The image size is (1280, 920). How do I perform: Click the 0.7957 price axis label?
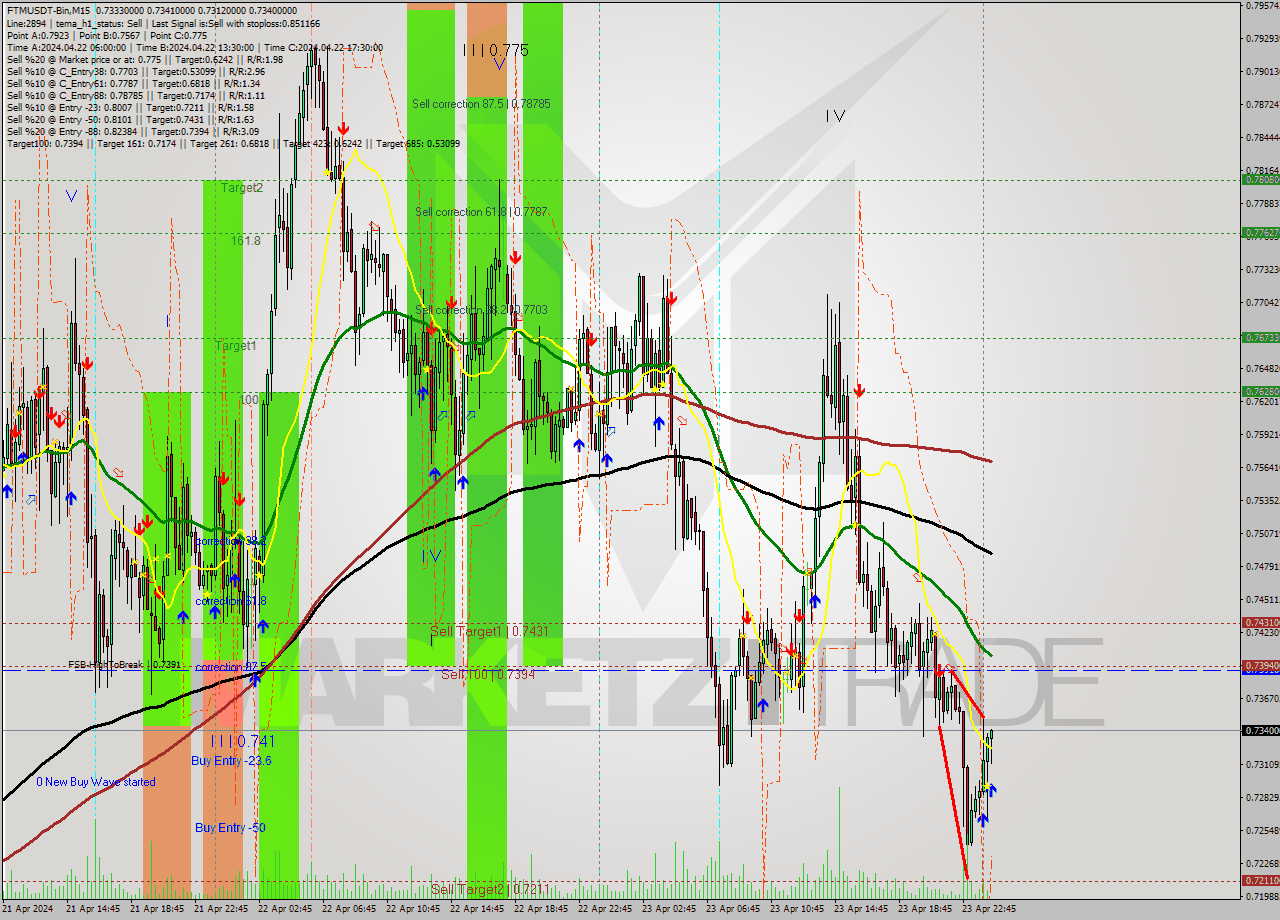(1262, 6)
